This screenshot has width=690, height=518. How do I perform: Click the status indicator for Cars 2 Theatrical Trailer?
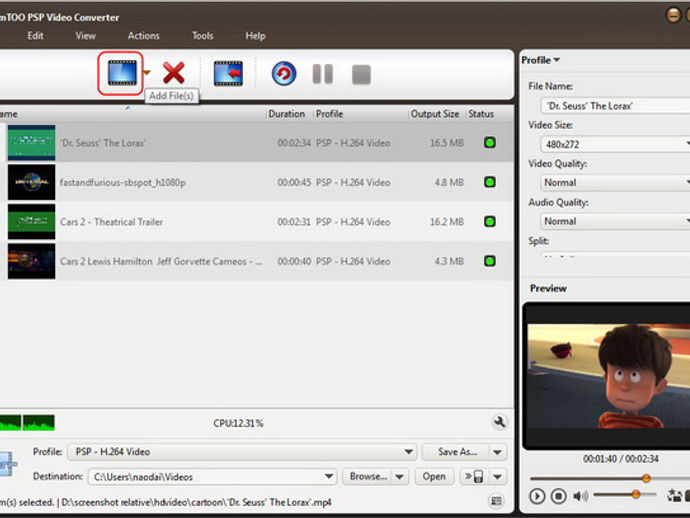click(490, 221)
